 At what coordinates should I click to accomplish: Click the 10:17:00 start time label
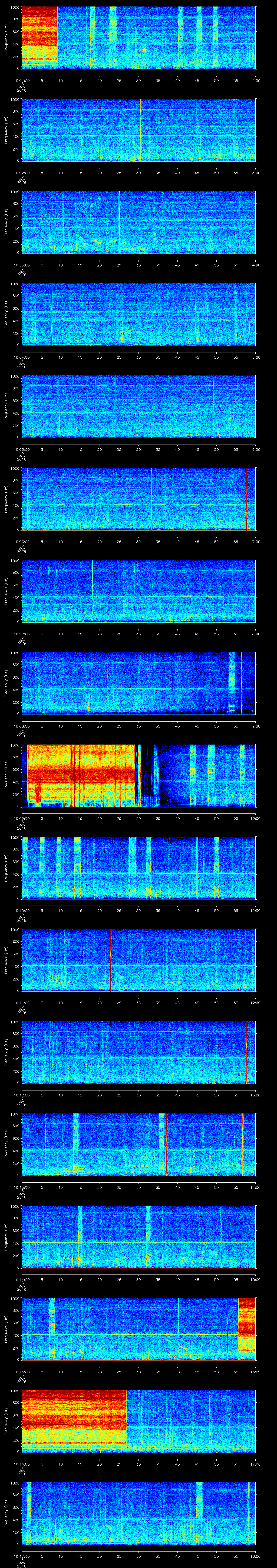pyautogui.click(x=21, y=1556)
